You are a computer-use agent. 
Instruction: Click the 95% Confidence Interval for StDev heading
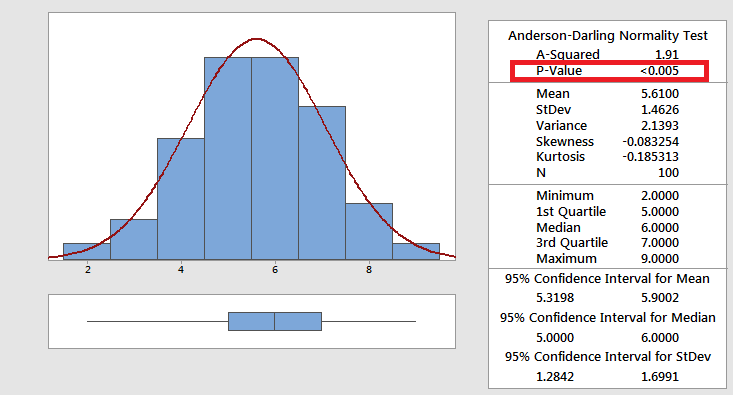click(607, 357)
